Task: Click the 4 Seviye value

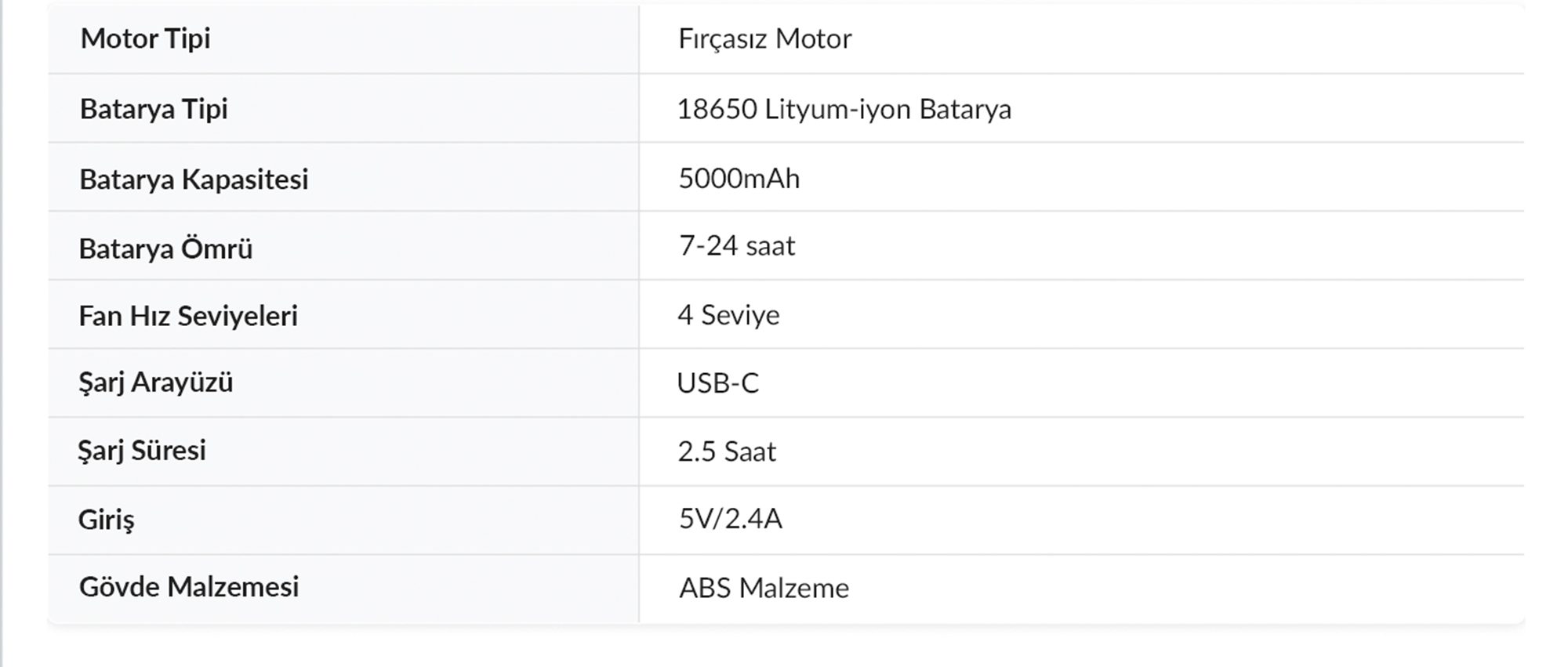Action: coord(728,315)
